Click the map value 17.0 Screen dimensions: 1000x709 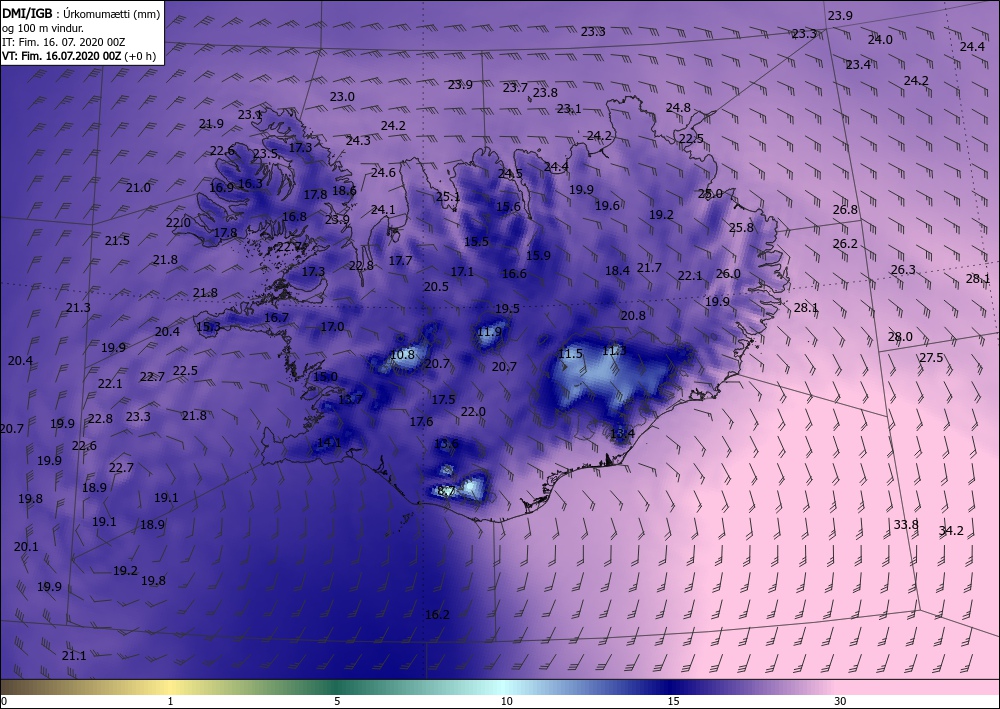pos(332,326)
